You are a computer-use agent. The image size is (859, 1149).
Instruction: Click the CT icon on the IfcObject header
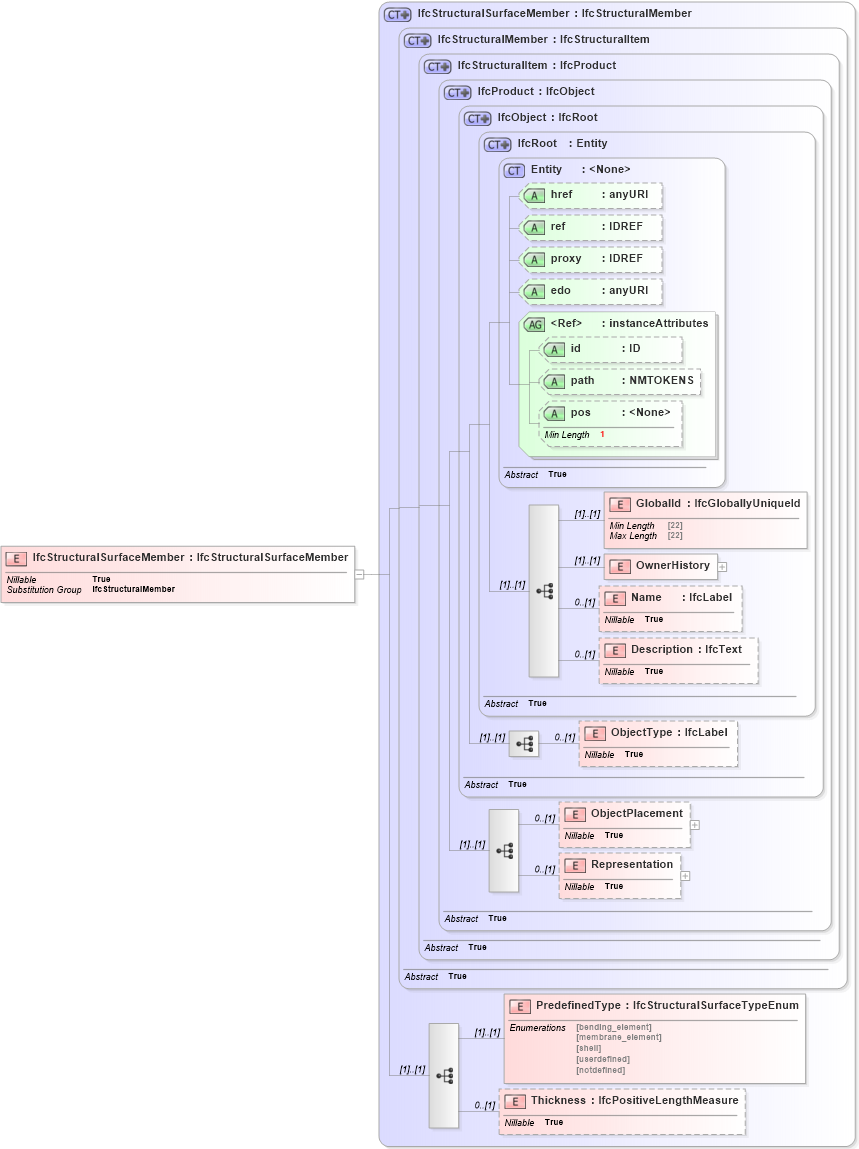(x=477, y=117)
